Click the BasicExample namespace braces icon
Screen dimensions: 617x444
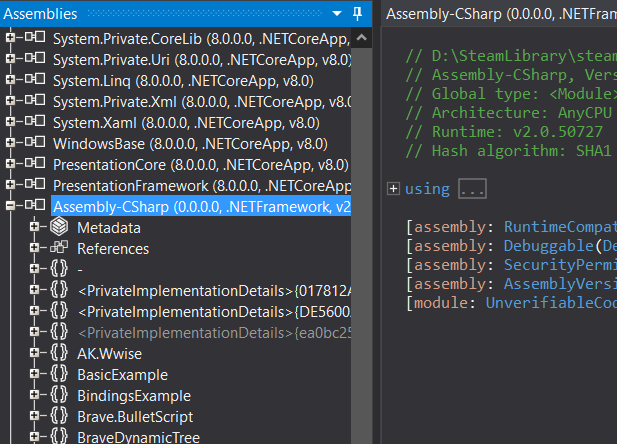[x=60, y=374]
